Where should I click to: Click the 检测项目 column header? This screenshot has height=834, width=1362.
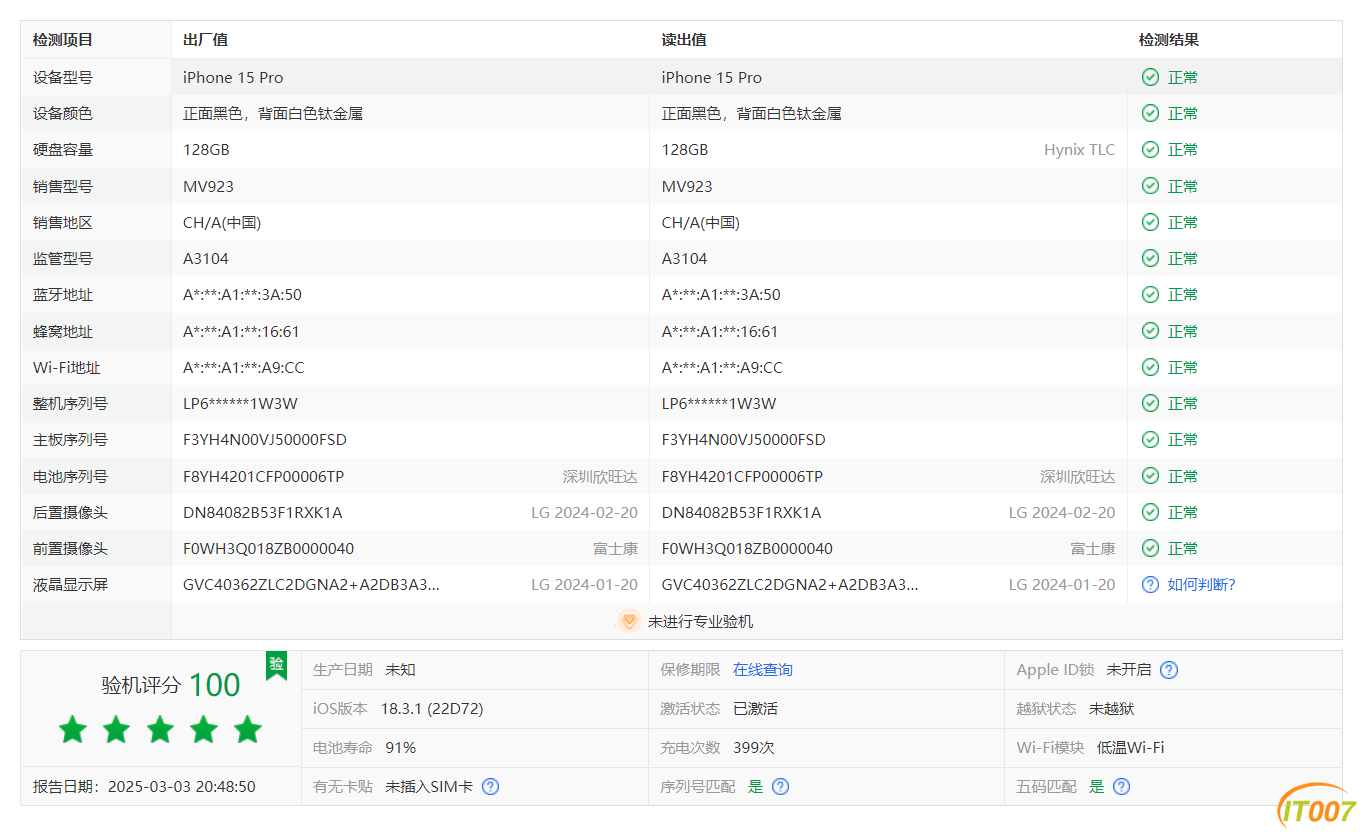pos(63,40)
